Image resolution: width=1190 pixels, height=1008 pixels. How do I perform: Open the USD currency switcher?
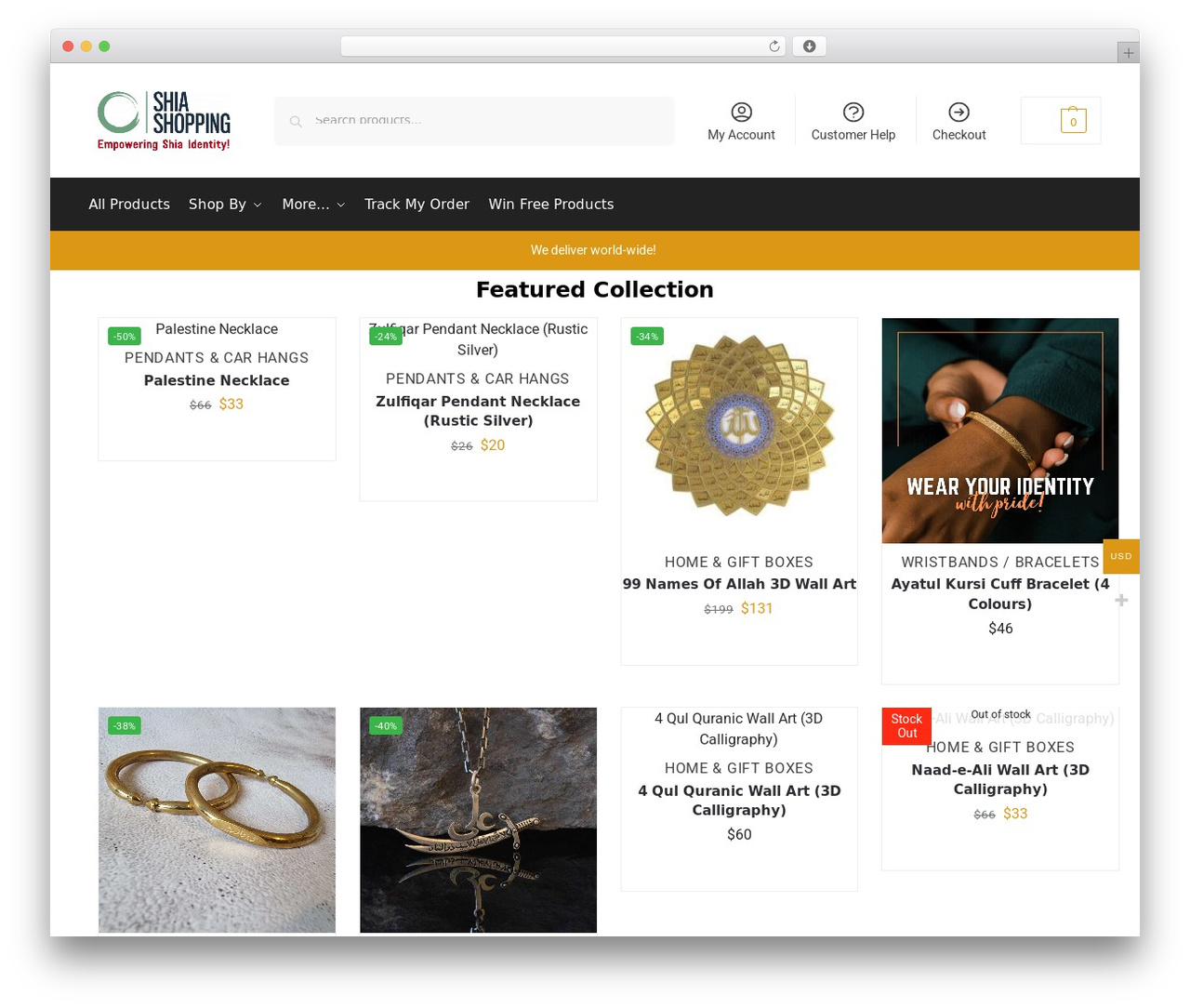[x=1121, y=556]
